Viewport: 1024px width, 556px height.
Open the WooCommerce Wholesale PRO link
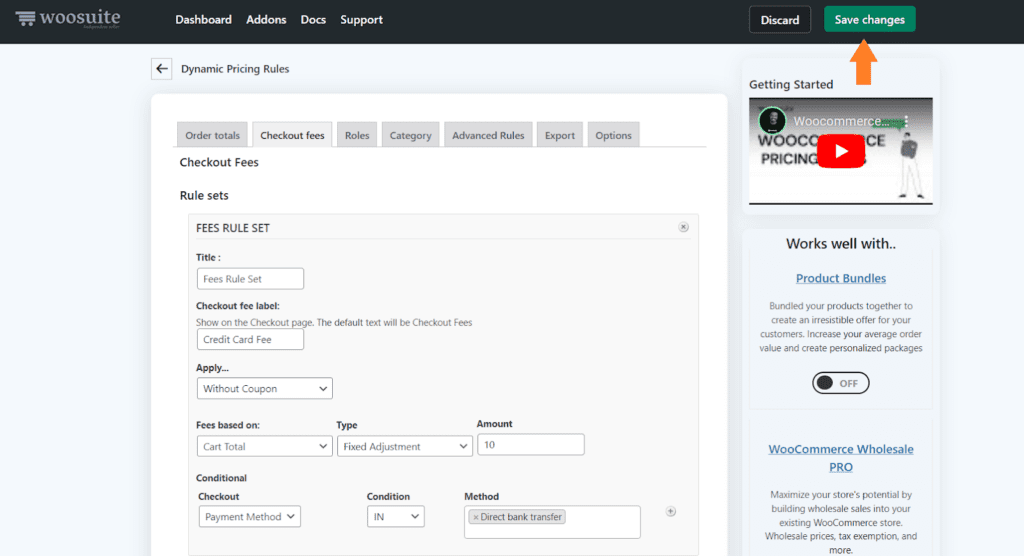click(x=840, y=458)
